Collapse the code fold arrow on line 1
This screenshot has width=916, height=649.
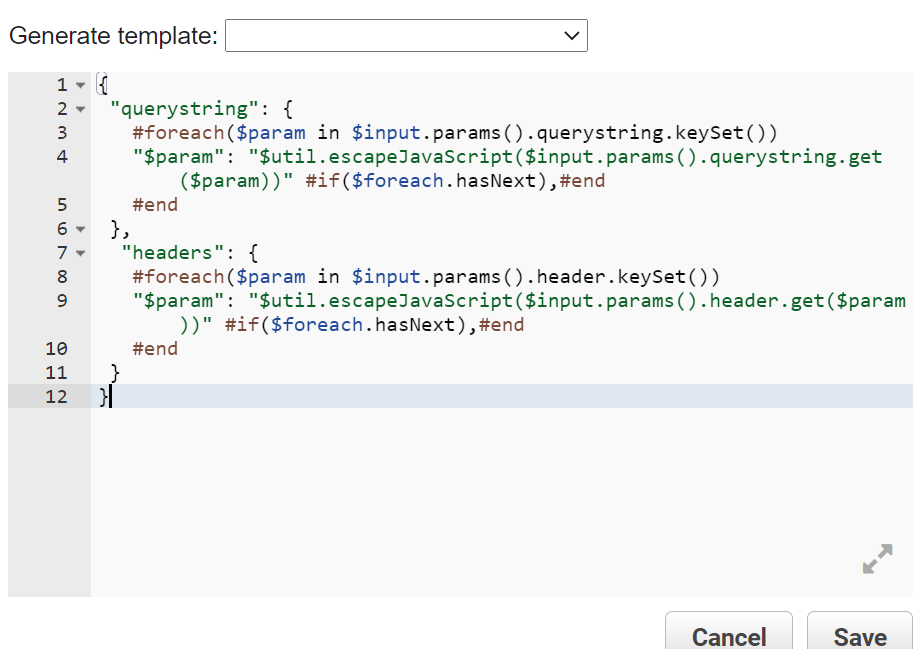tap(79, 84)
